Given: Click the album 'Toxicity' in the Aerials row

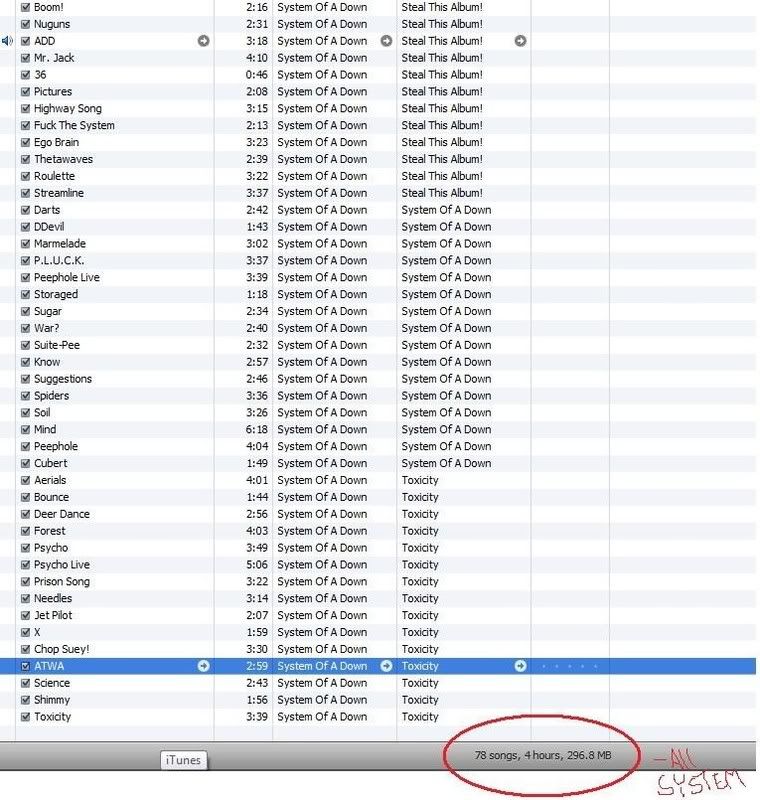Looking at the screenshot, I should [420, 480].
